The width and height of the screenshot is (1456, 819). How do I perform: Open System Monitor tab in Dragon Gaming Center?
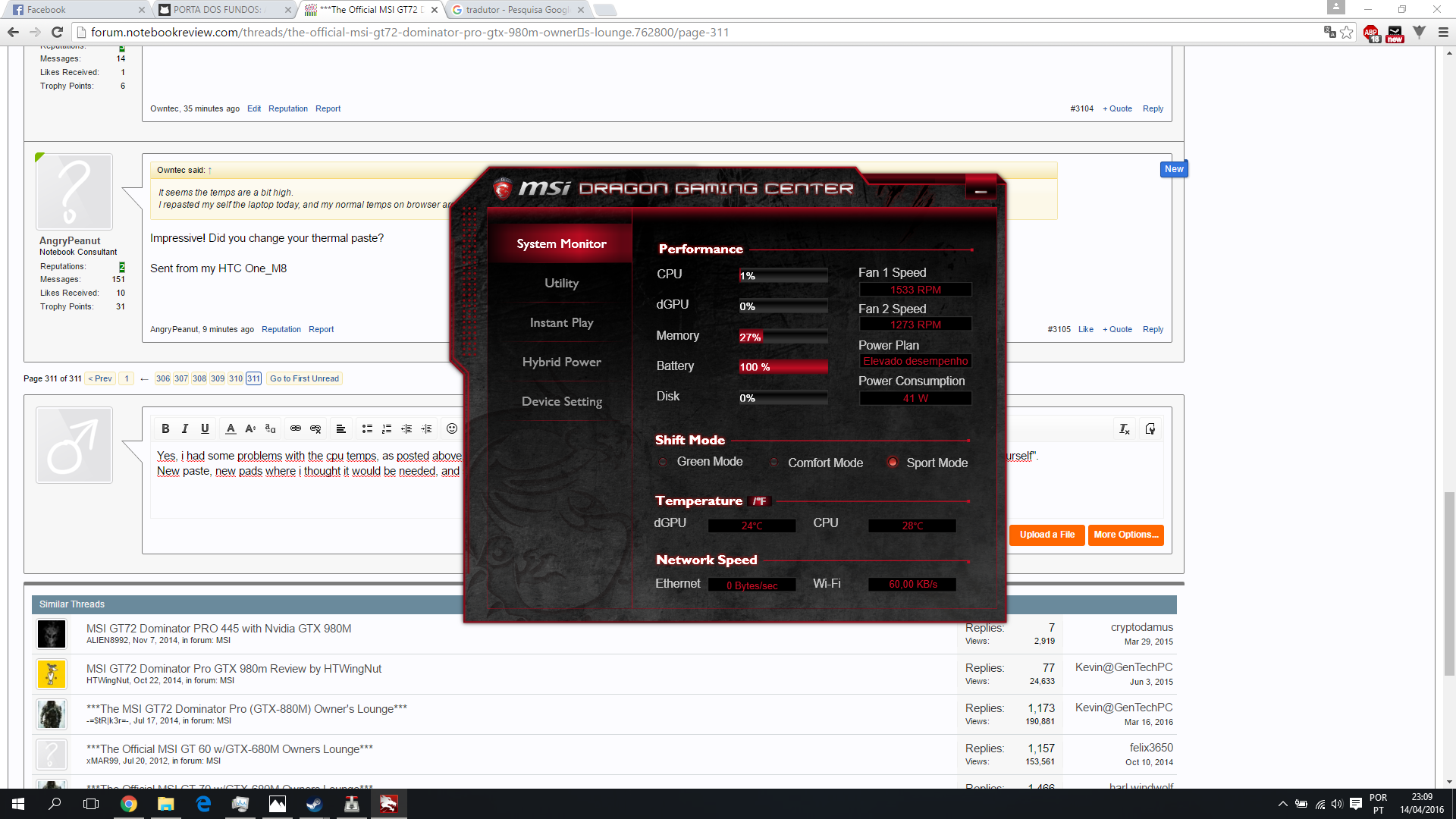(x=561, y=243)
